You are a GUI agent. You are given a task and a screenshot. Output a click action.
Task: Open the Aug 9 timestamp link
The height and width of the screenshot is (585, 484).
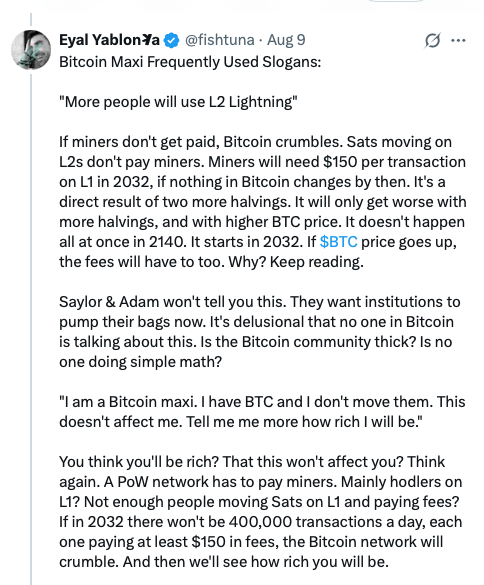coord(286,40)
